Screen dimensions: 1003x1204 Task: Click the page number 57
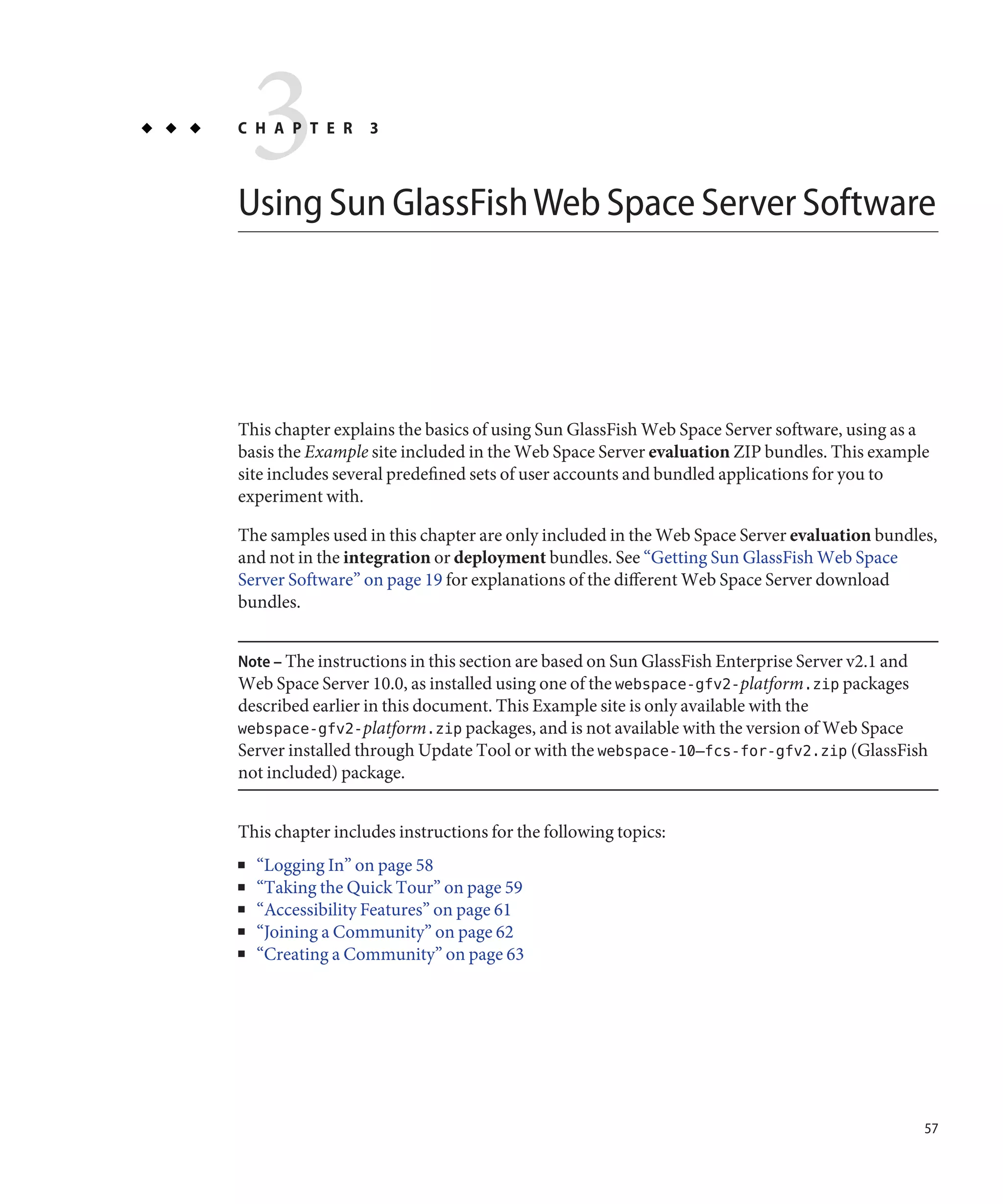(931, 1129)
